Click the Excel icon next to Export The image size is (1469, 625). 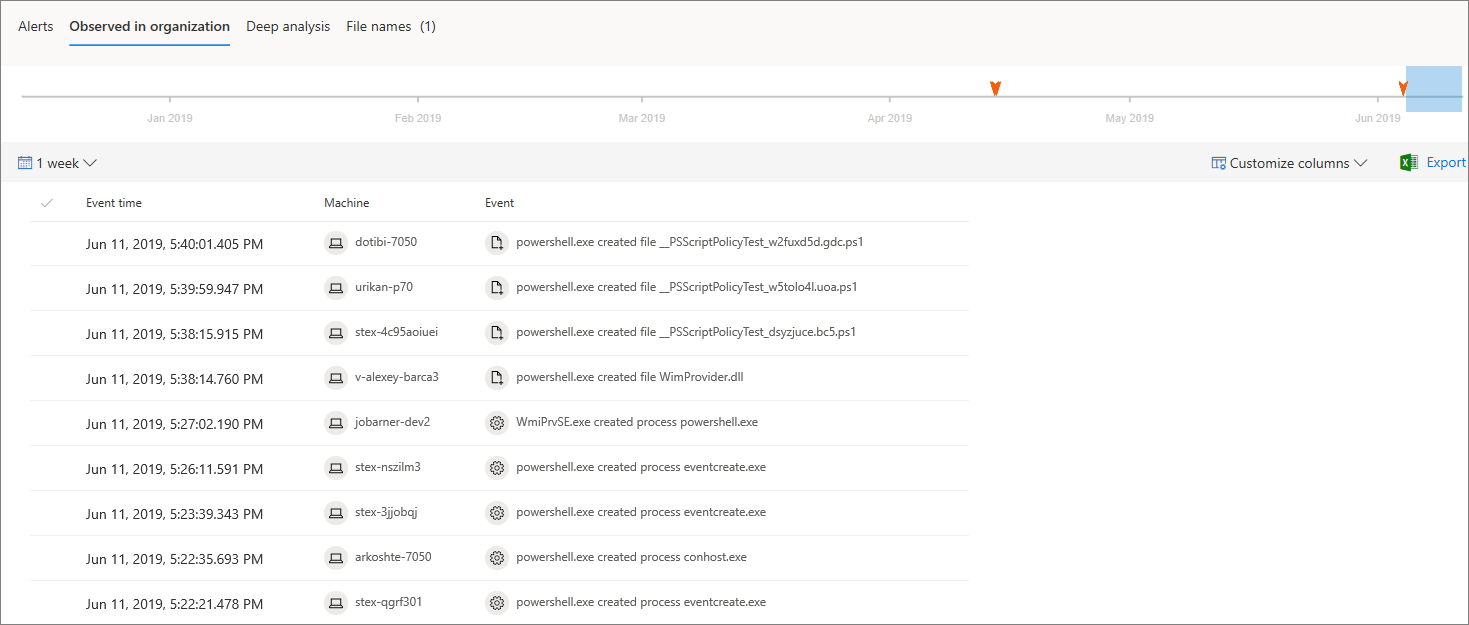point(1409,163)
